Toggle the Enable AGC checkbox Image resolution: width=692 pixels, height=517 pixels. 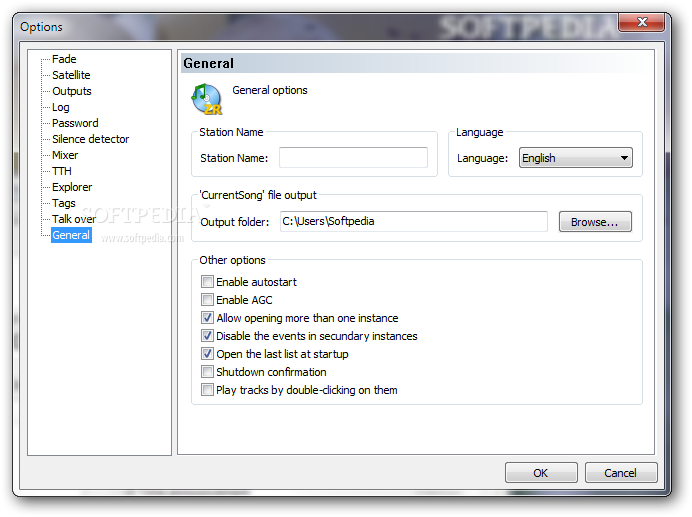click(x=207, y=300)
